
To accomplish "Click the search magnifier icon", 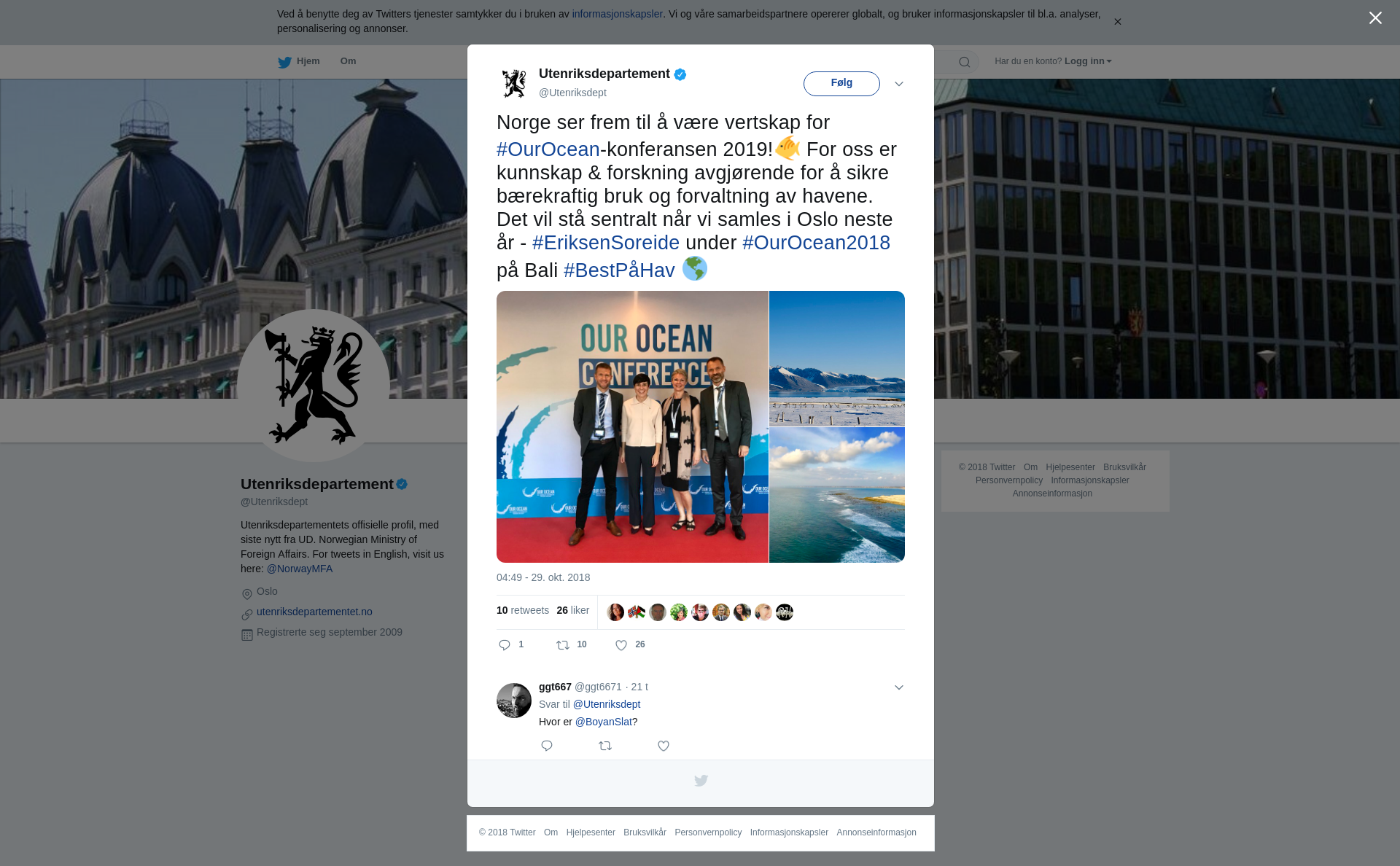I will click(x=965, y=62).
